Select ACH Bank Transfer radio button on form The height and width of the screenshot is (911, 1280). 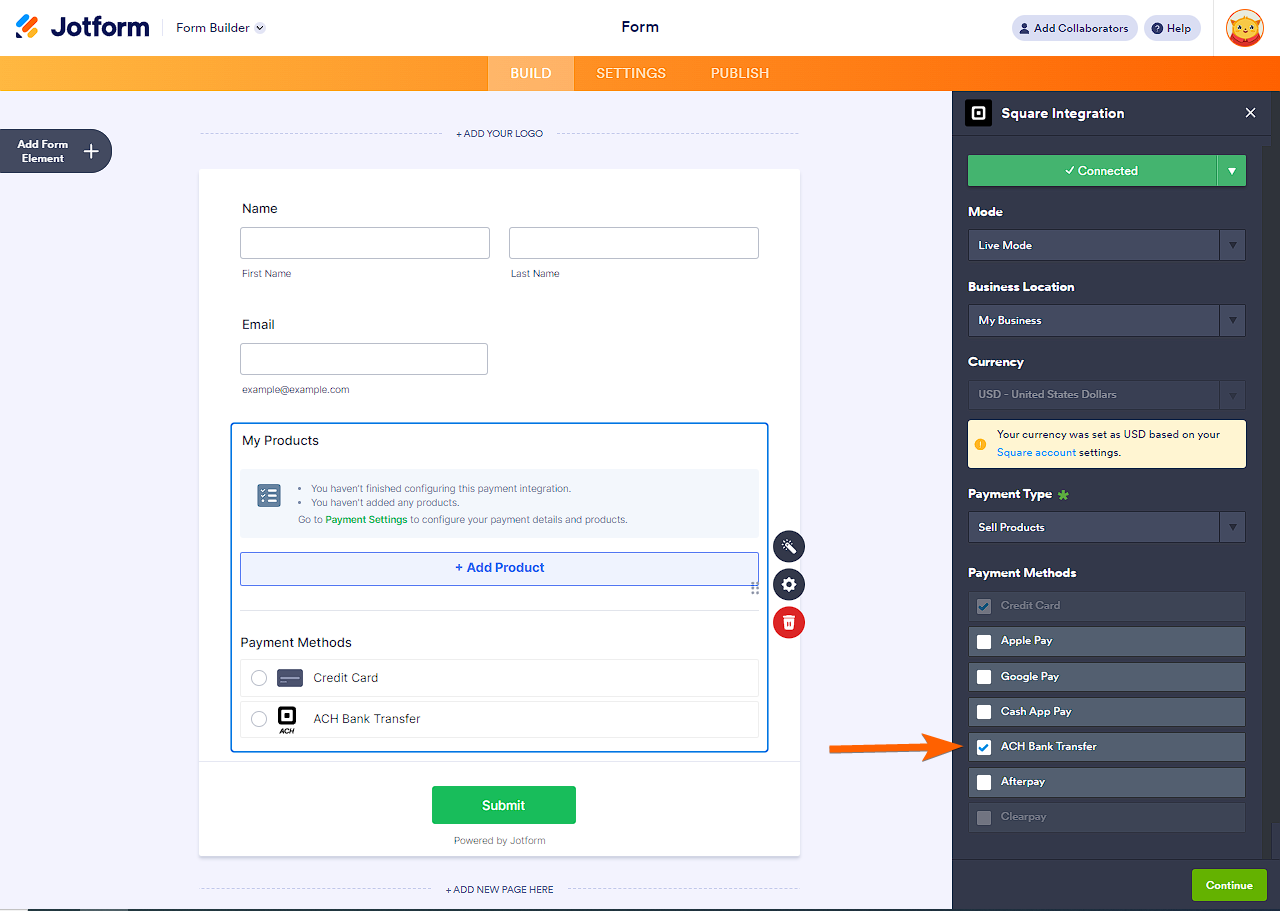pos(259,719)
